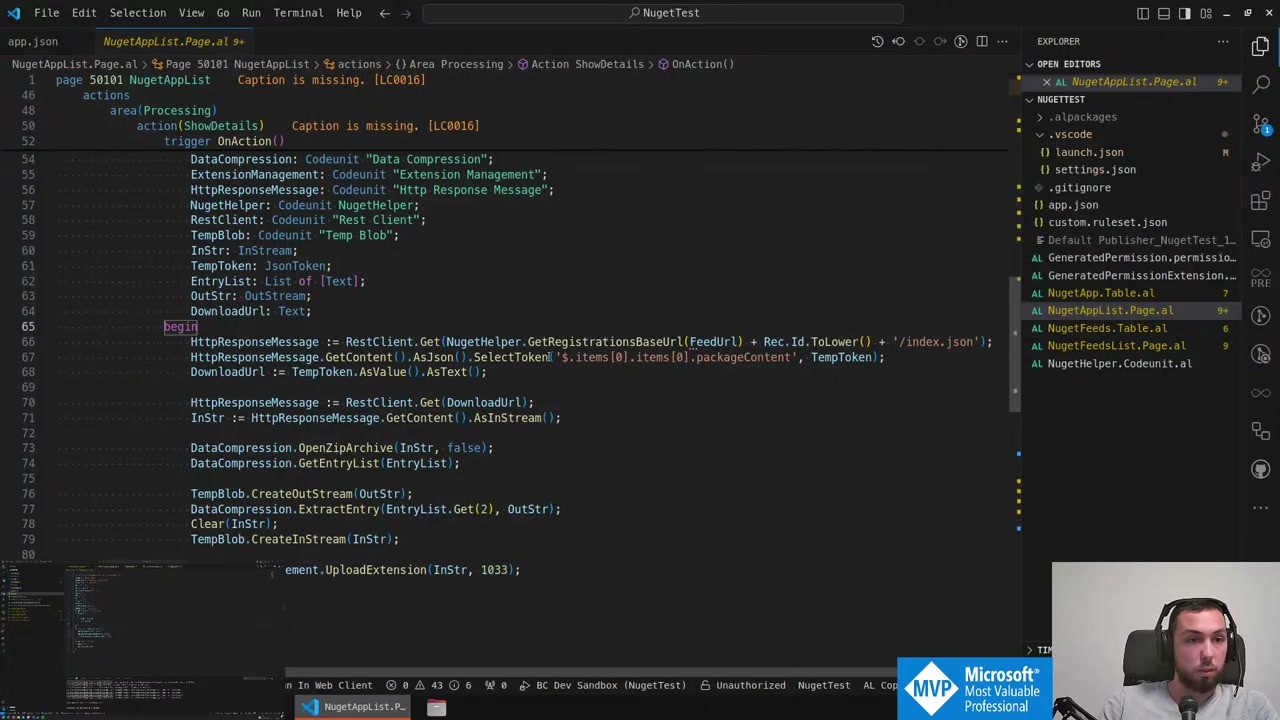Dismiss NugetAppList.Page.al from Open Editors

point(1046,81)
